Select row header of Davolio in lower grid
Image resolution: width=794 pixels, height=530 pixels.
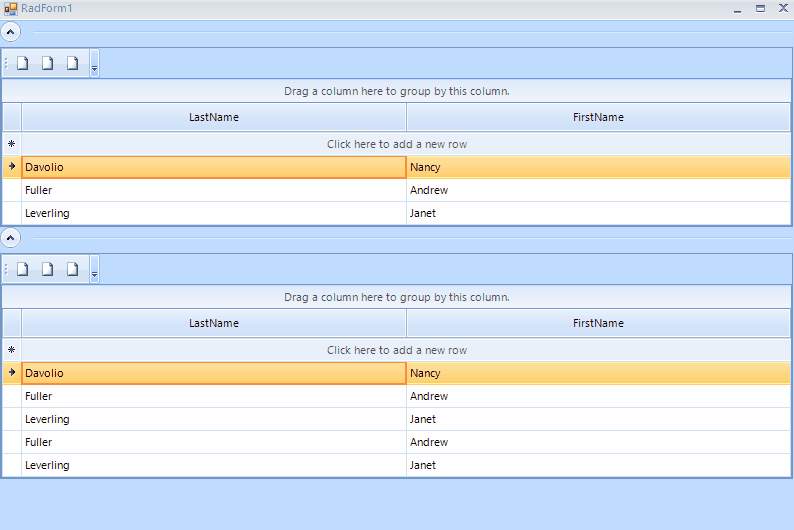12,373
